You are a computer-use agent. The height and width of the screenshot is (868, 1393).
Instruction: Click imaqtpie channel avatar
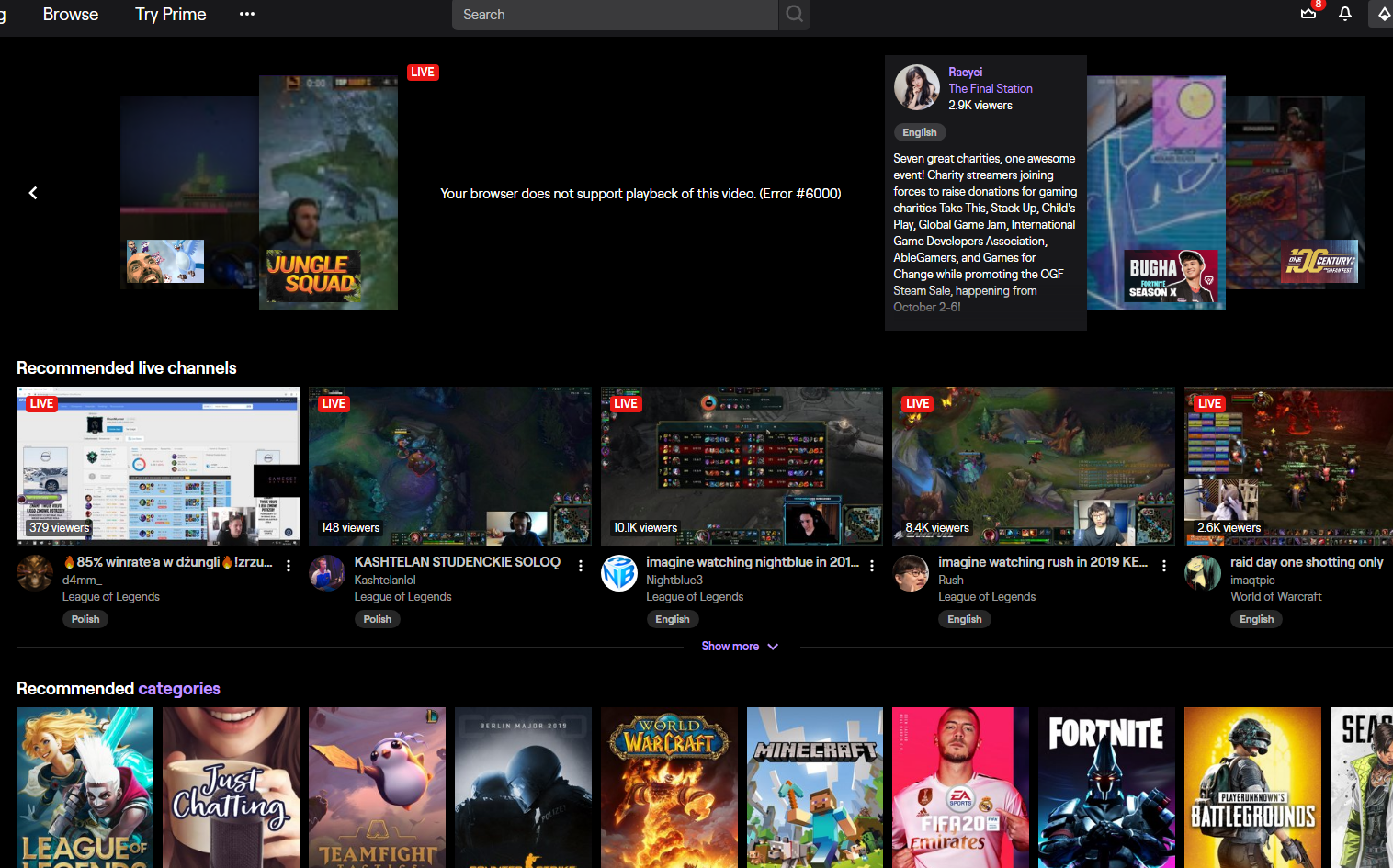(1203, 573)
